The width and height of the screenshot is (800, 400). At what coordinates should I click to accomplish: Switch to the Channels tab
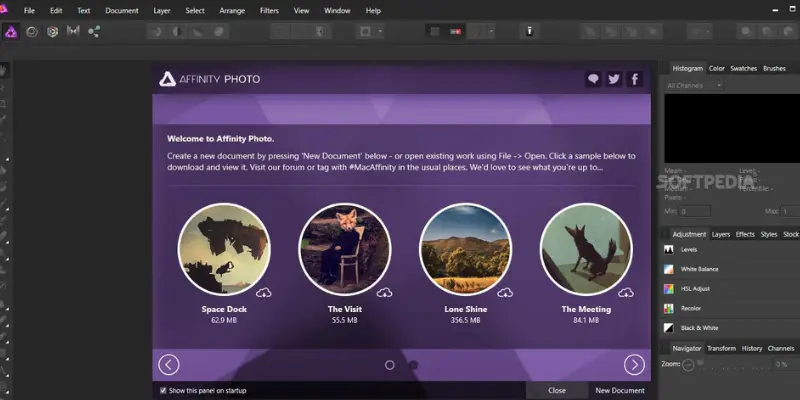(781, 348)
